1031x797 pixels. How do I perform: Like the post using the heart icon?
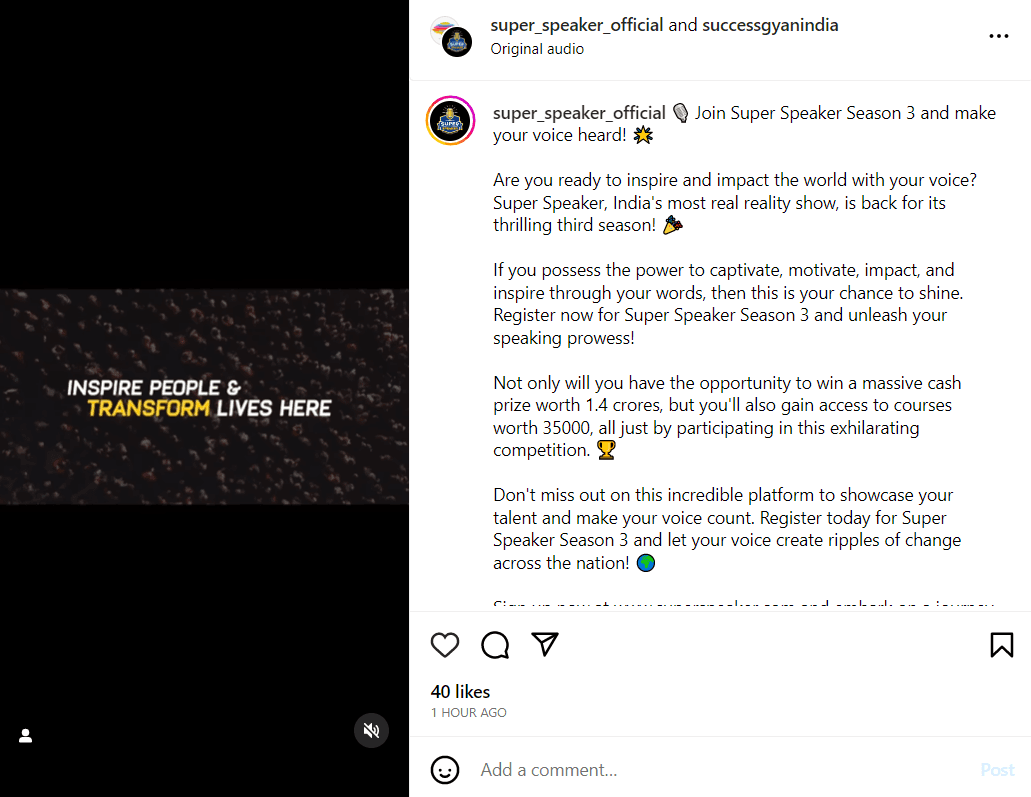[x=445, y=645]
